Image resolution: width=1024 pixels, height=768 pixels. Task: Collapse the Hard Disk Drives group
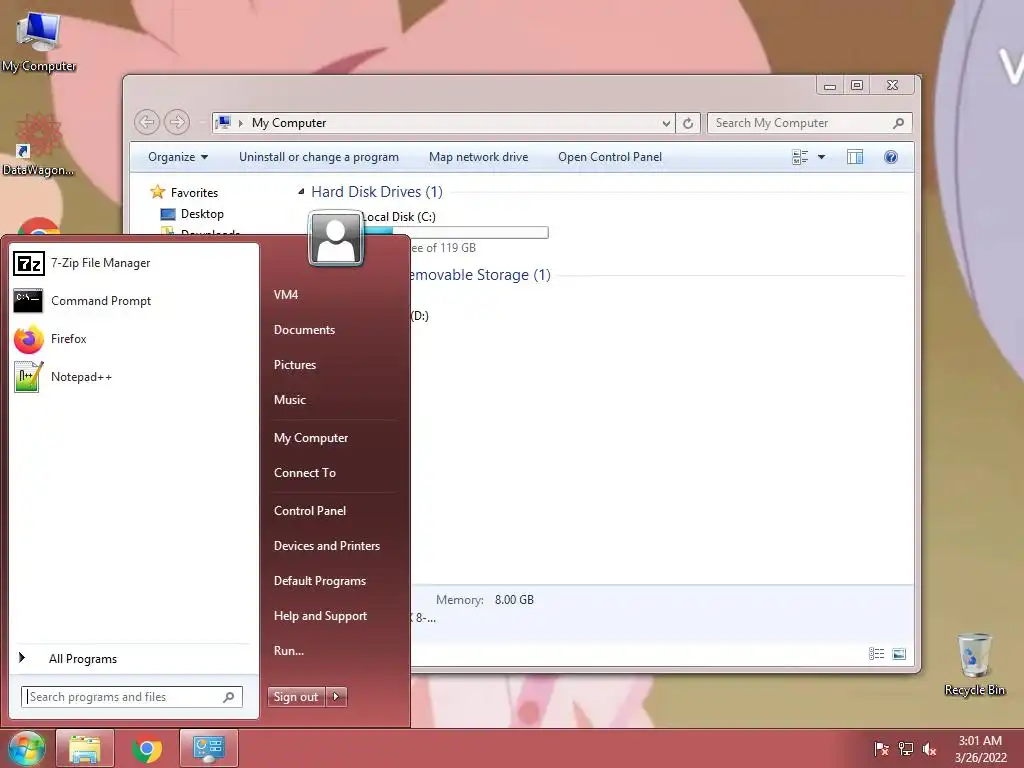[301, 191]
